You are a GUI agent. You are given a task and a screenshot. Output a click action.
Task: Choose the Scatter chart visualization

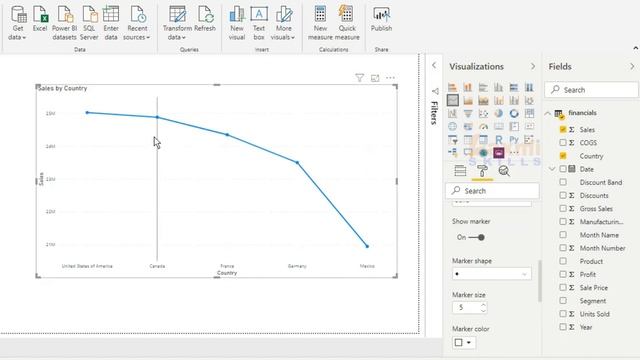point(483,113)
